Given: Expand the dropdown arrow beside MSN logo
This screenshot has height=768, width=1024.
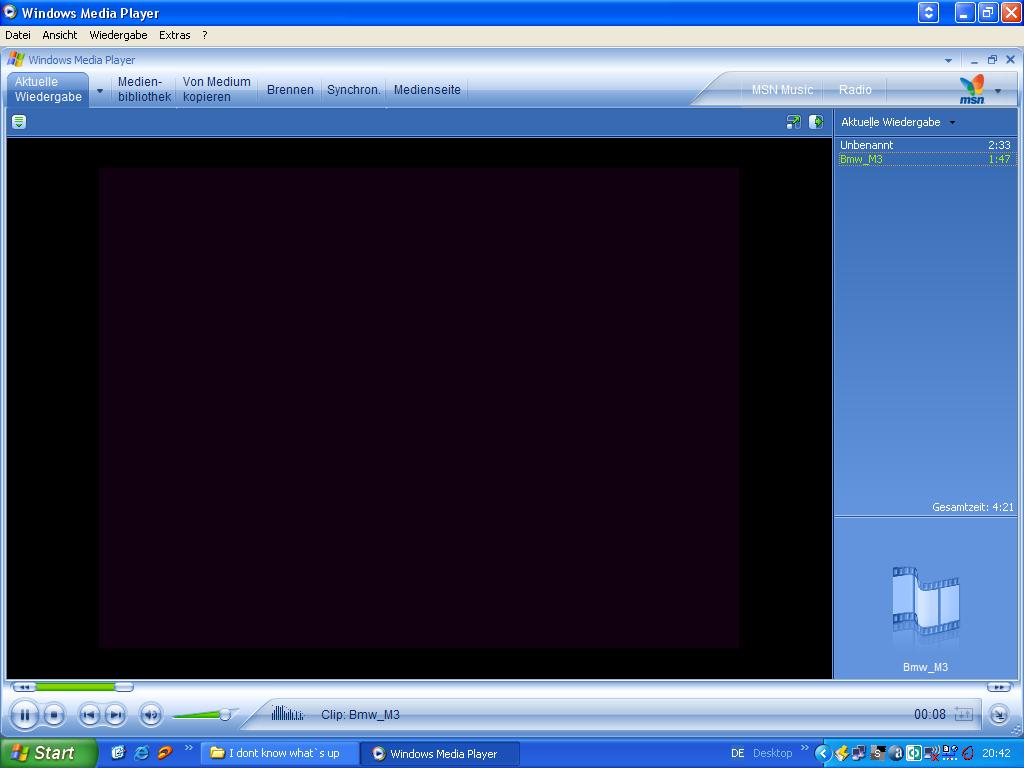Looking at the screenshot, I should 998,91.
